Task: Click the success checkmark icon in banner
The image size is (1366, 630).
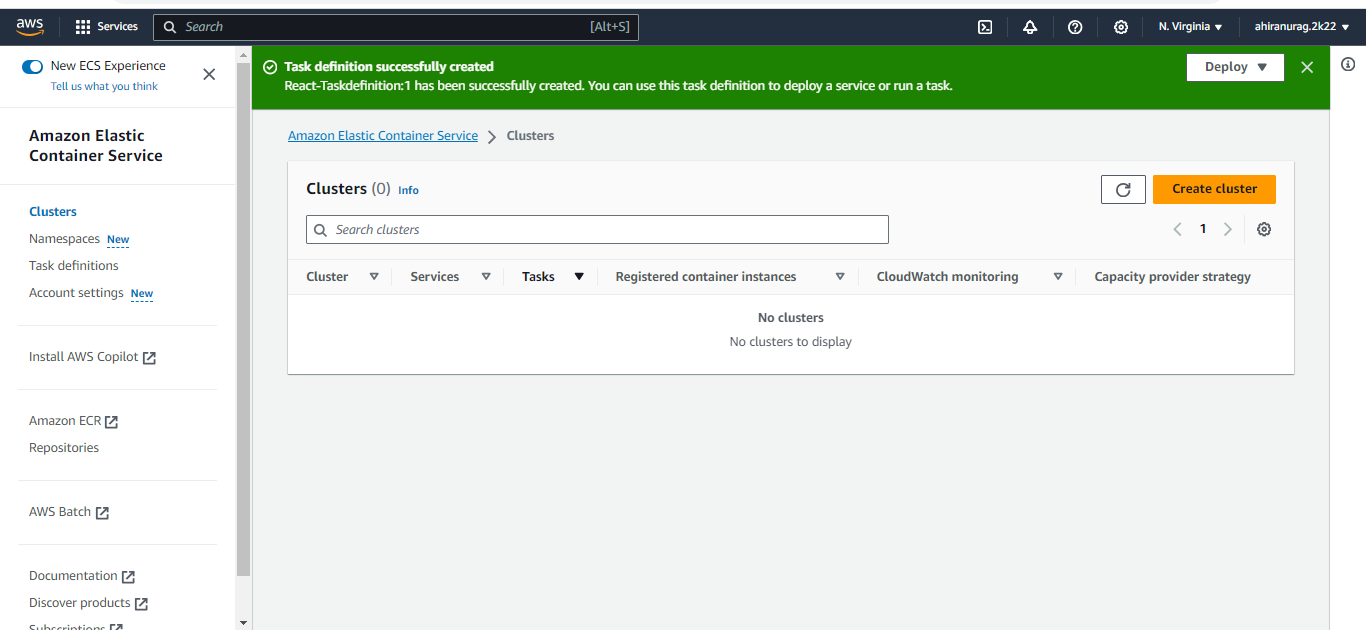Action: (x=270, y=67)
